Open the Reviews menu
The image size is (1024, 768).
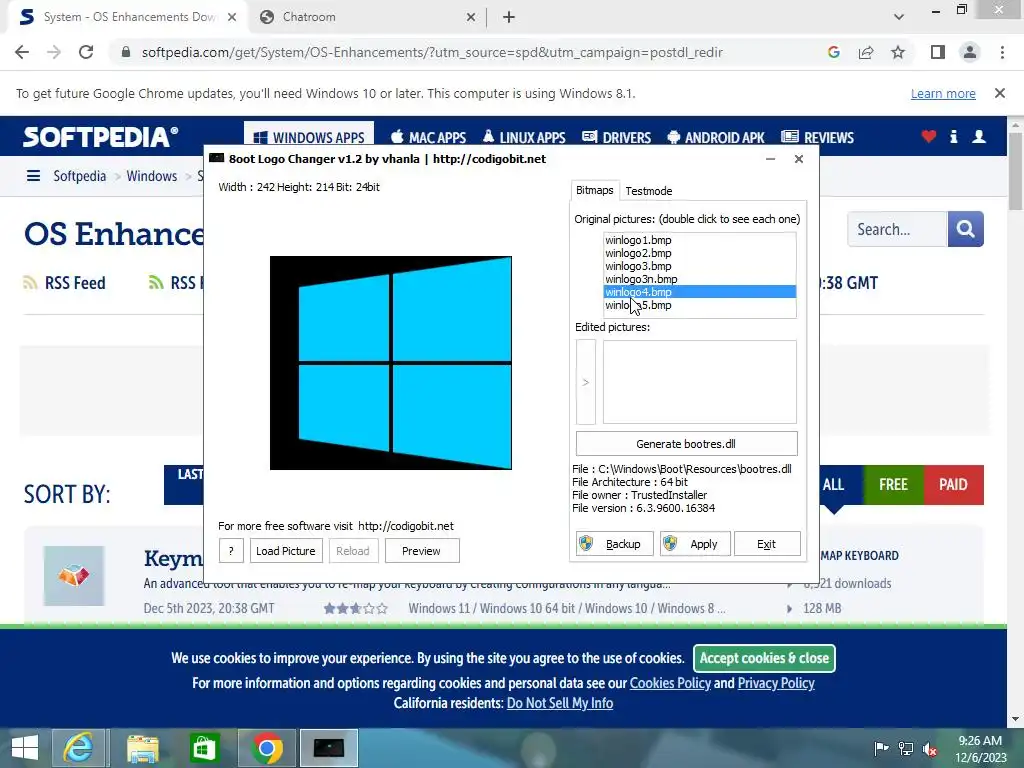818,137
